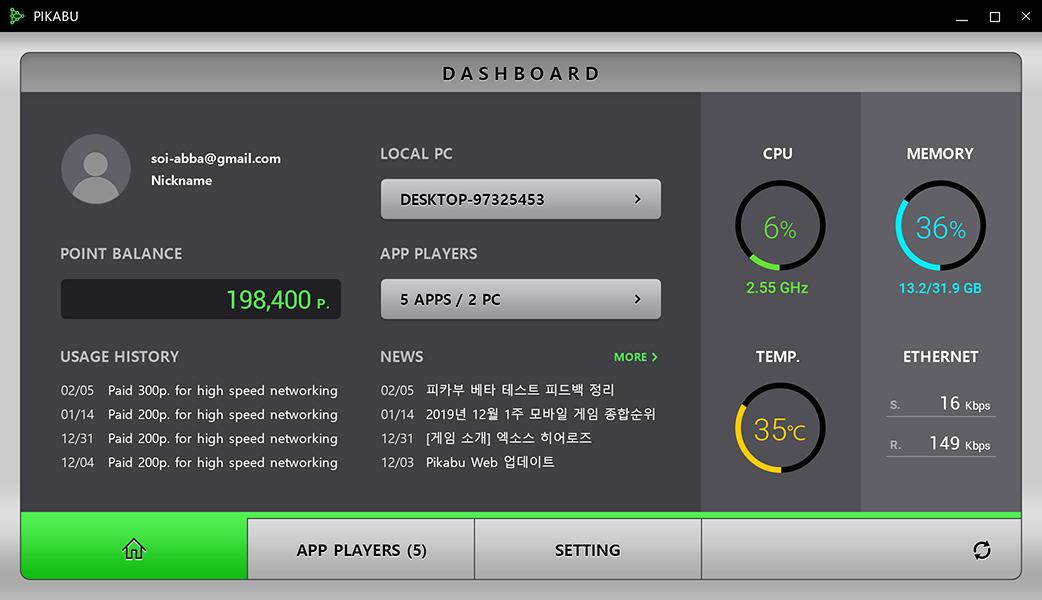Click the 2.55 GHz CPU speed value

point(777,288)
